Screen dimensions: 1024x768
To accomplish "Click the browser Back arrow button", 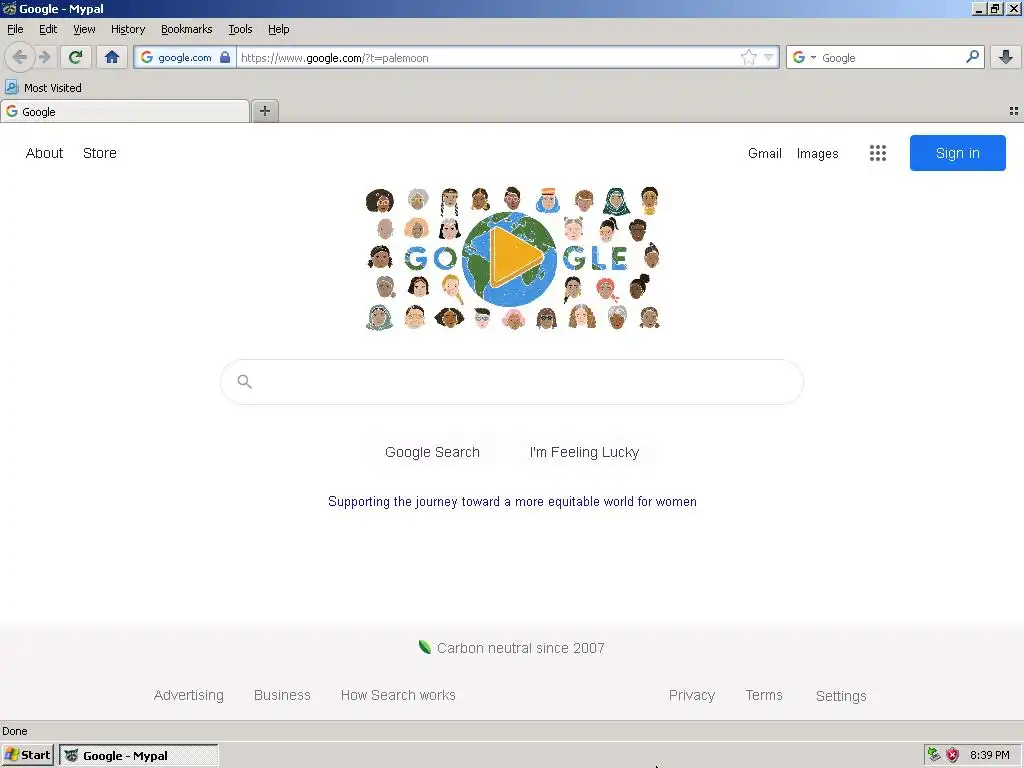I will point(20,57).
